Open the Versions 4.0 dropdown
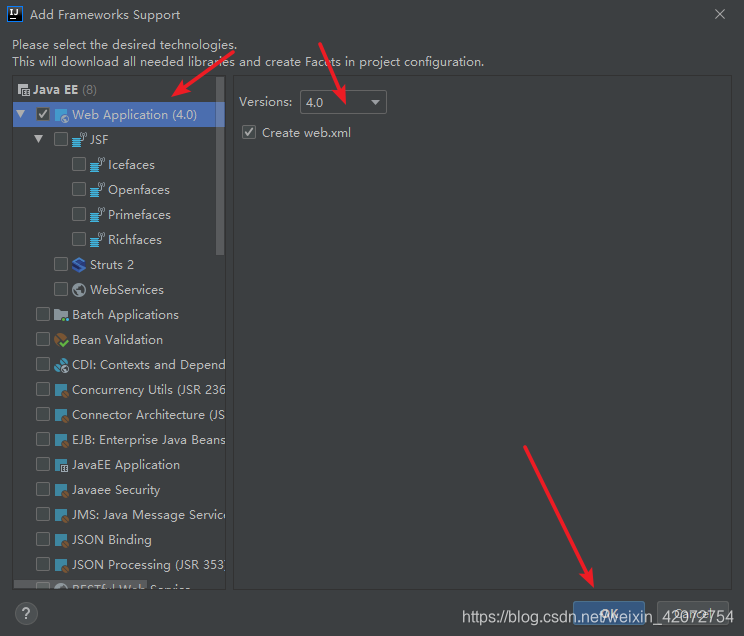The width and height of the screenshot is (744, 636). point(343,102)
